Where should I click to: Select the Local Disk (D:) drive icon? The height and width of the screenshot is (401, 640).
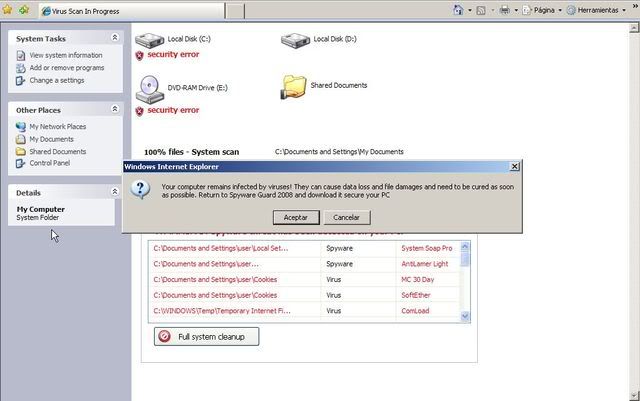click(296, 41)
